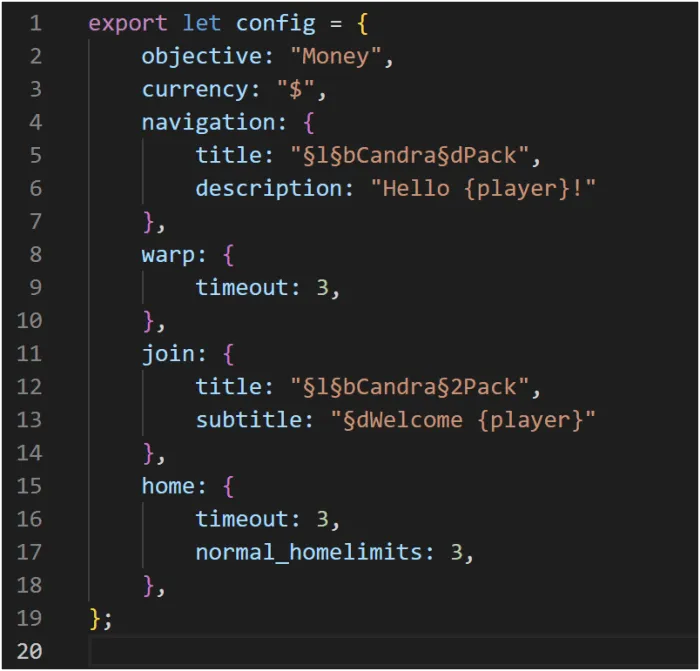The width and height of the screenshot is (700, 671).
Task: Click the closing '};' on line 19
Action: 100,619
